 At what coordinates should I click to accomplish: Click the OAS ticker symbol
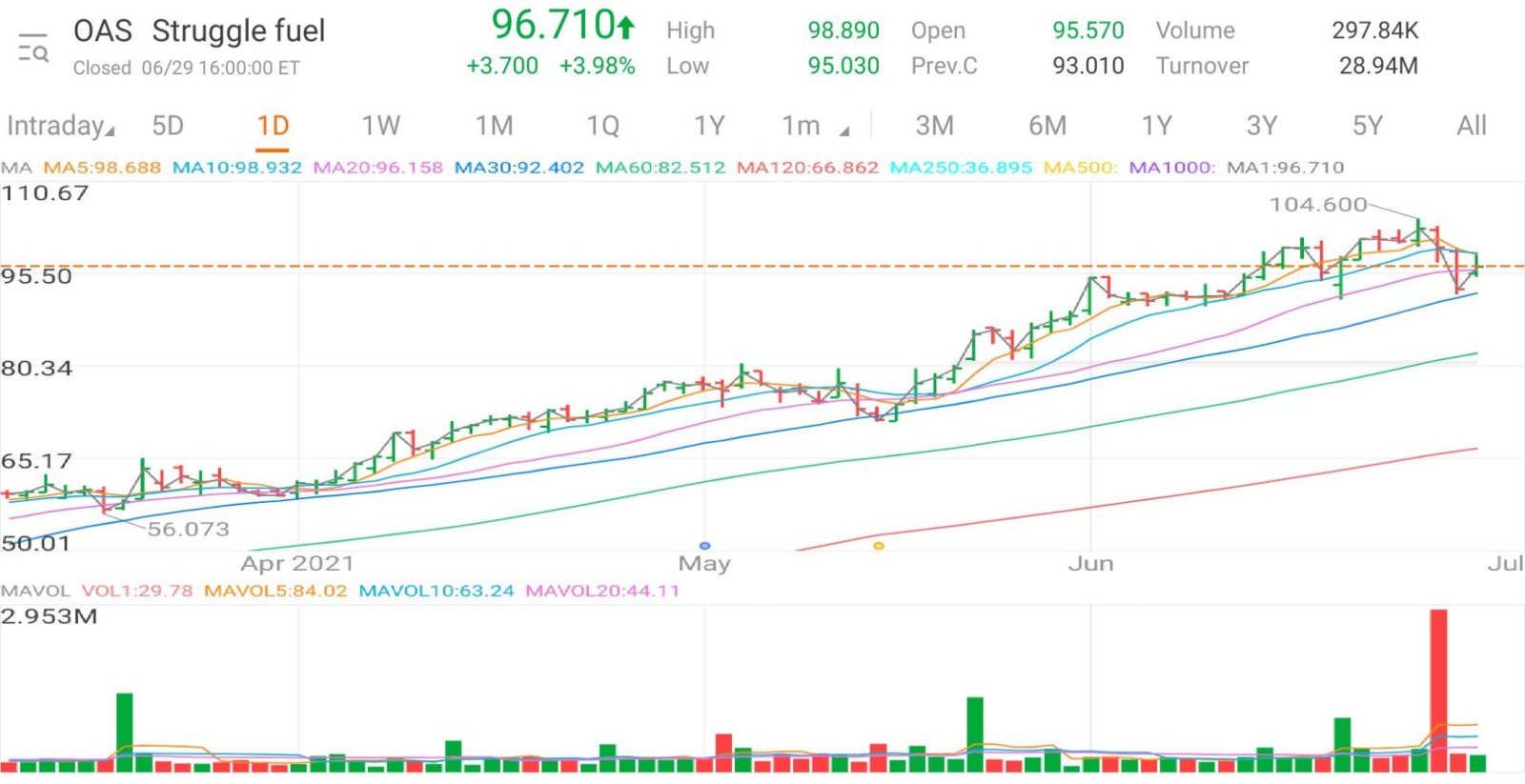103,30
